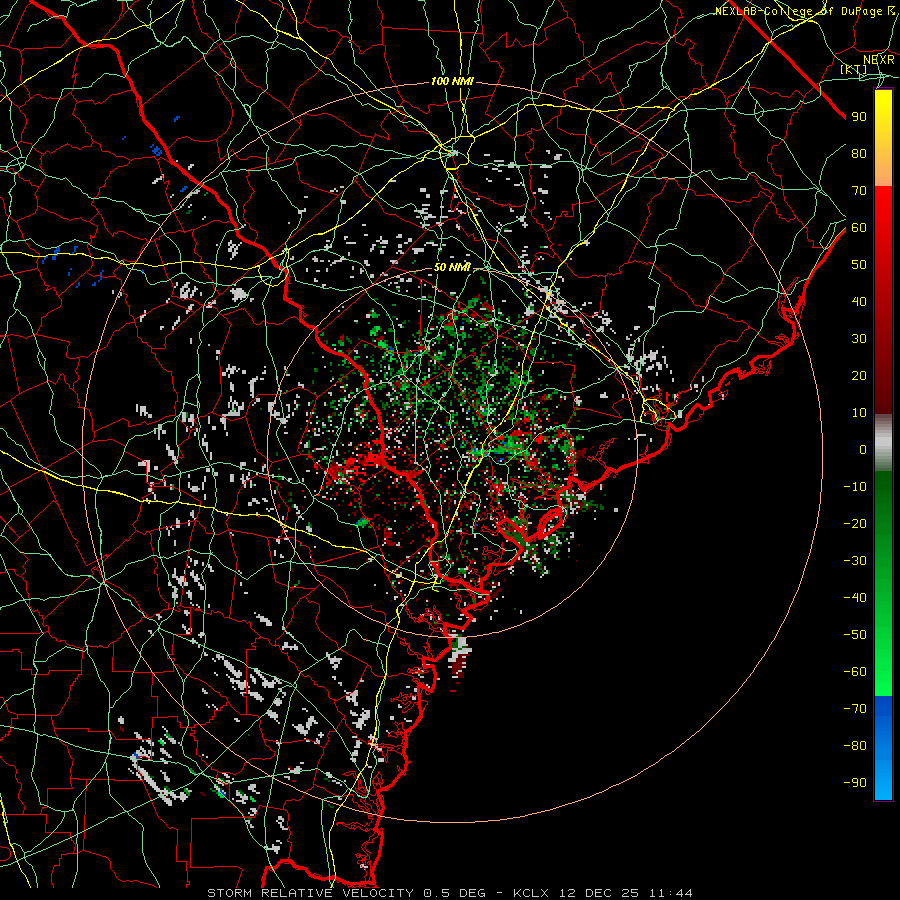Click the 30 value on velocity scale
This screenshot has width=900, height=900.
click(859, 339)
